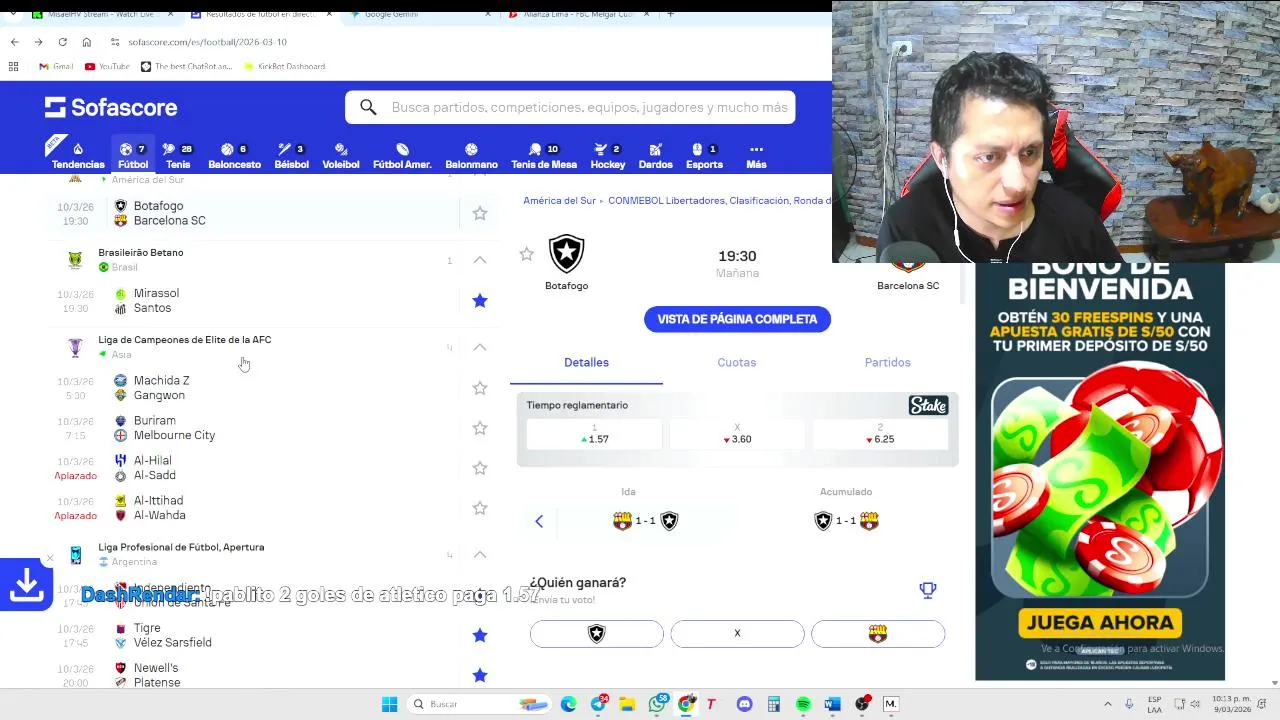Open Hockey sport category
The width and height of the screenshot is (1280, 720).
click(607, 156)
